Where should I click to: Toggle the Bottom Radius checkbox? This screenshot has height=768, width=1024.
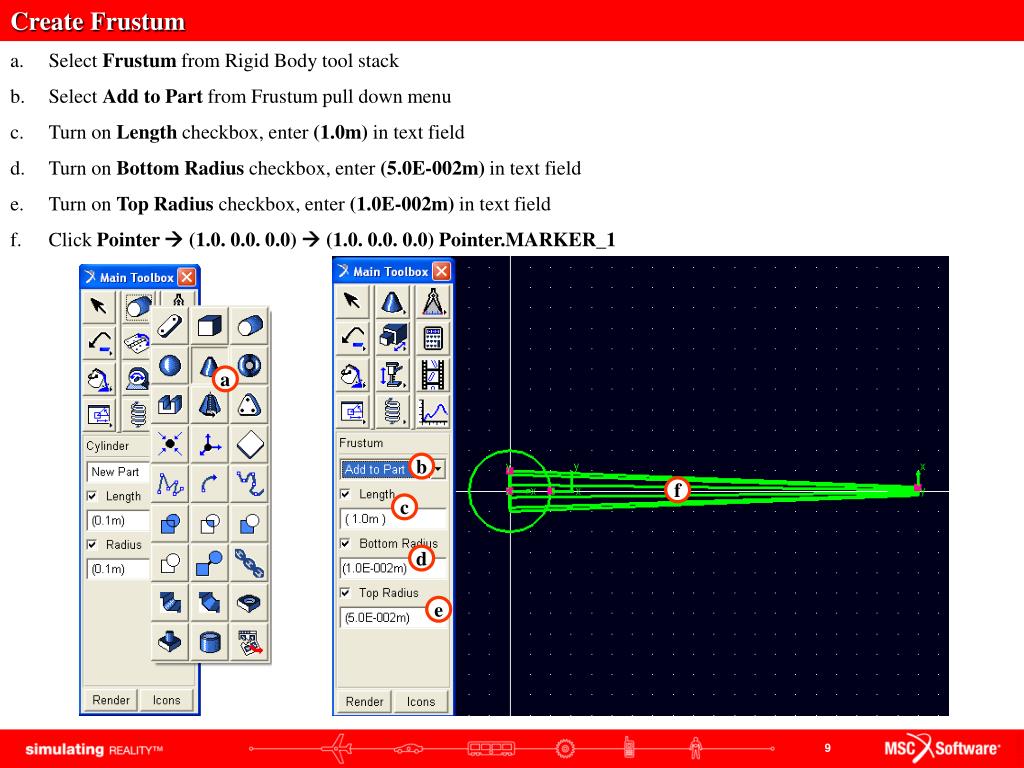pos(345,543)
